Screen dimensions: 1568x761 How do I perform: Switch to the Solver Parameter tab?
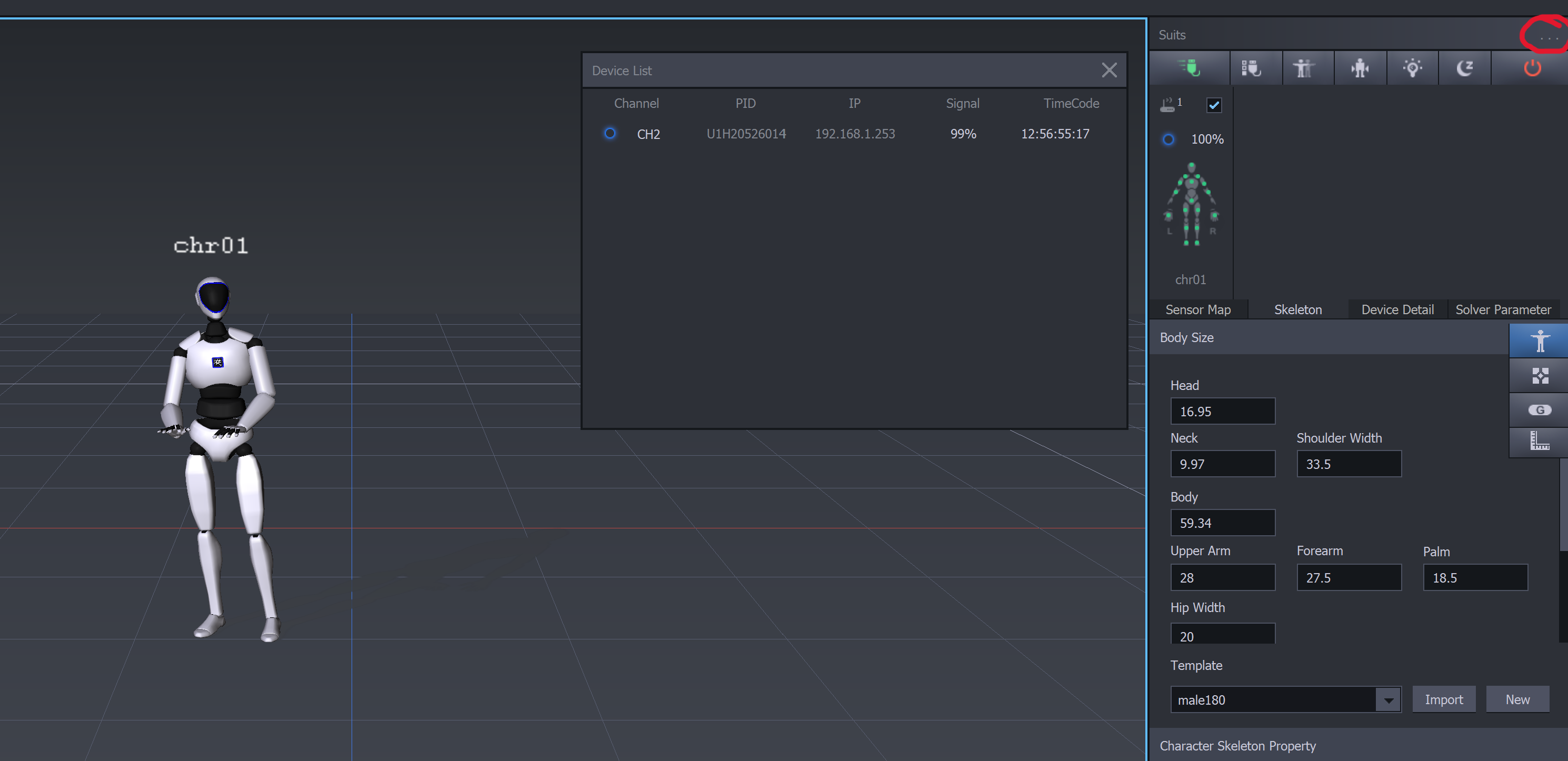point(1502,309)
